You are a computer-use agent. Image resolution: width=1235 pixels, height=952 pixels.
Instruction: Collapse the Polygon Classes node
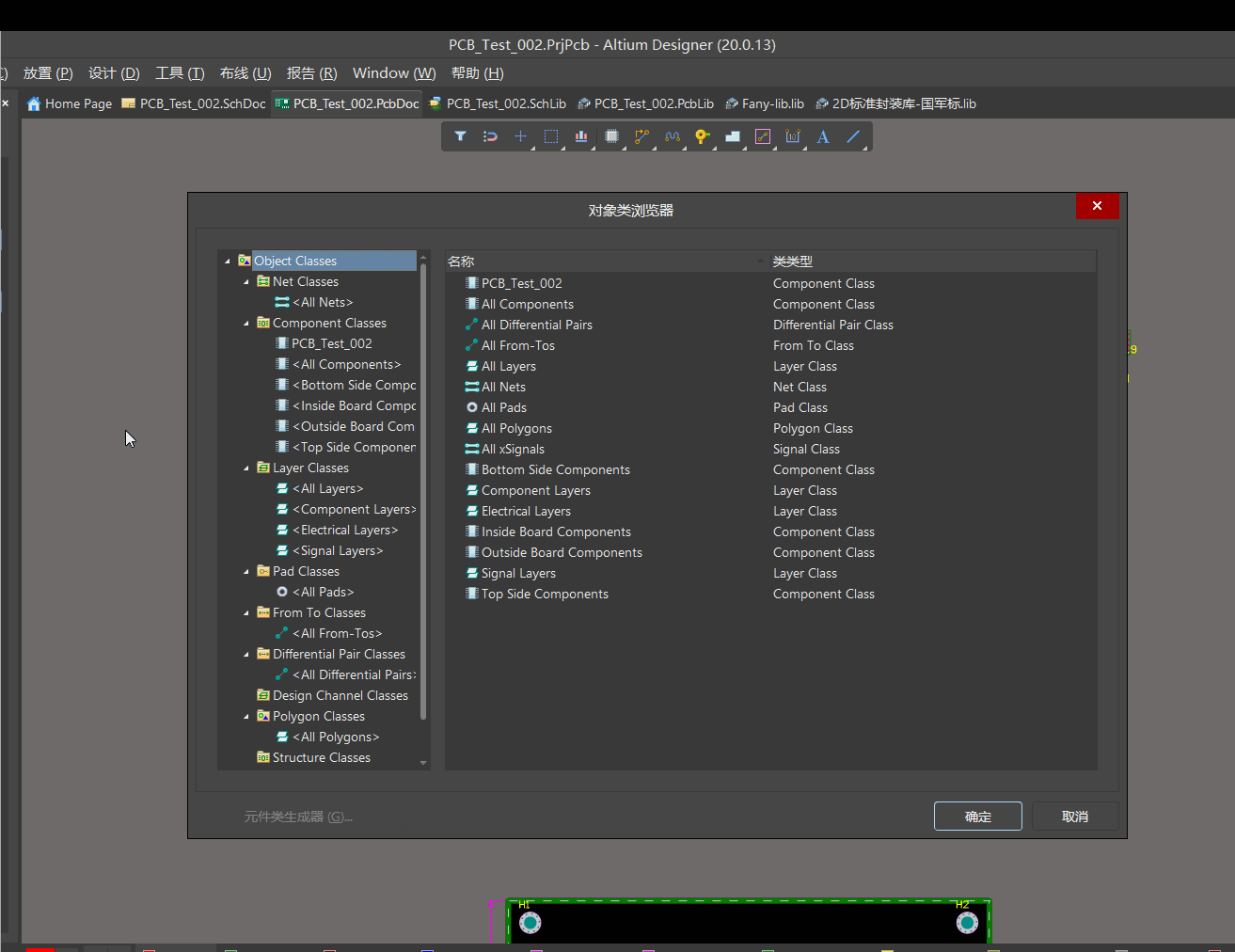[246, 717]
